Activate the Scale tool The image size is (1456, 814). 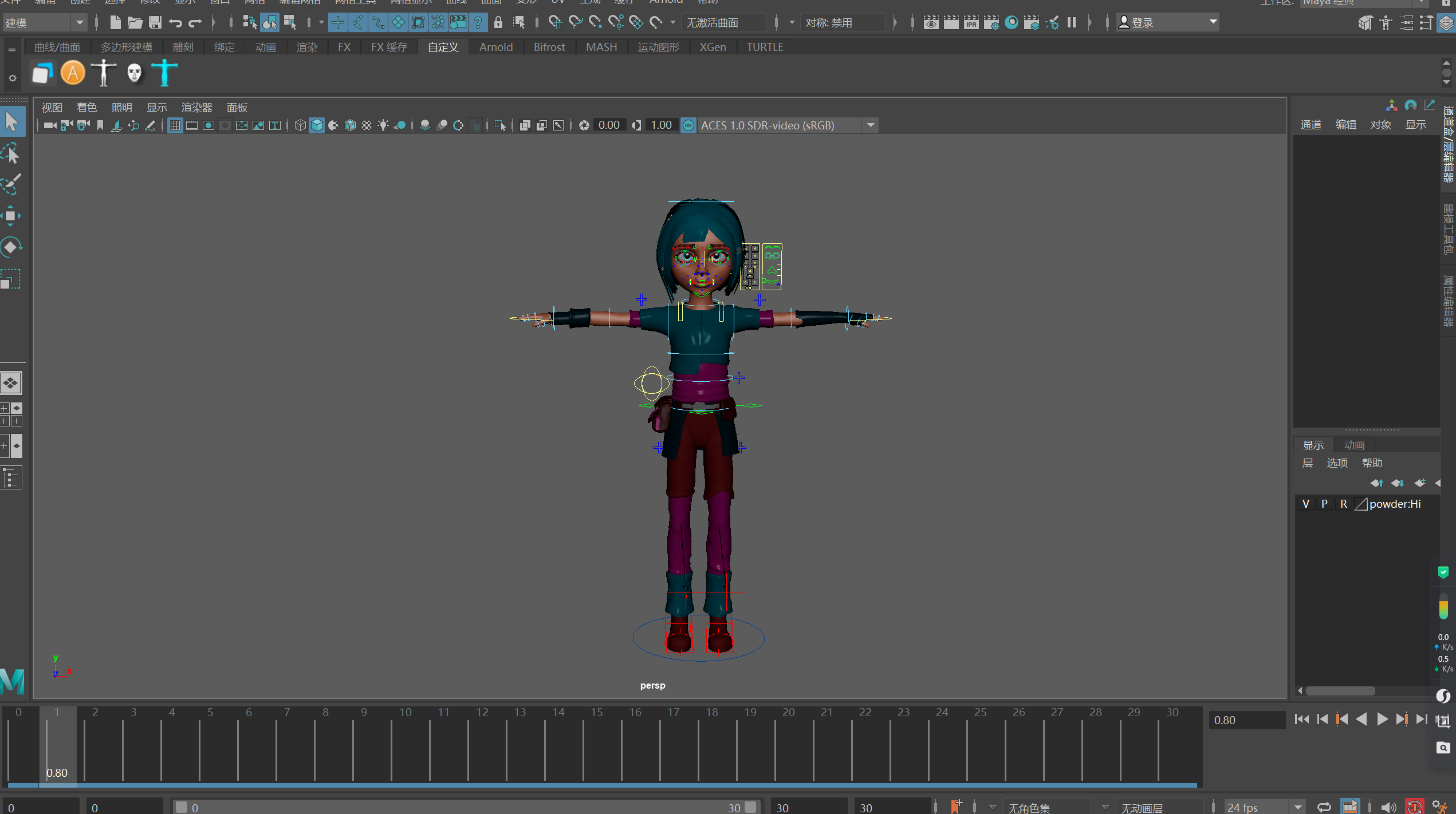tap(11, 279)
